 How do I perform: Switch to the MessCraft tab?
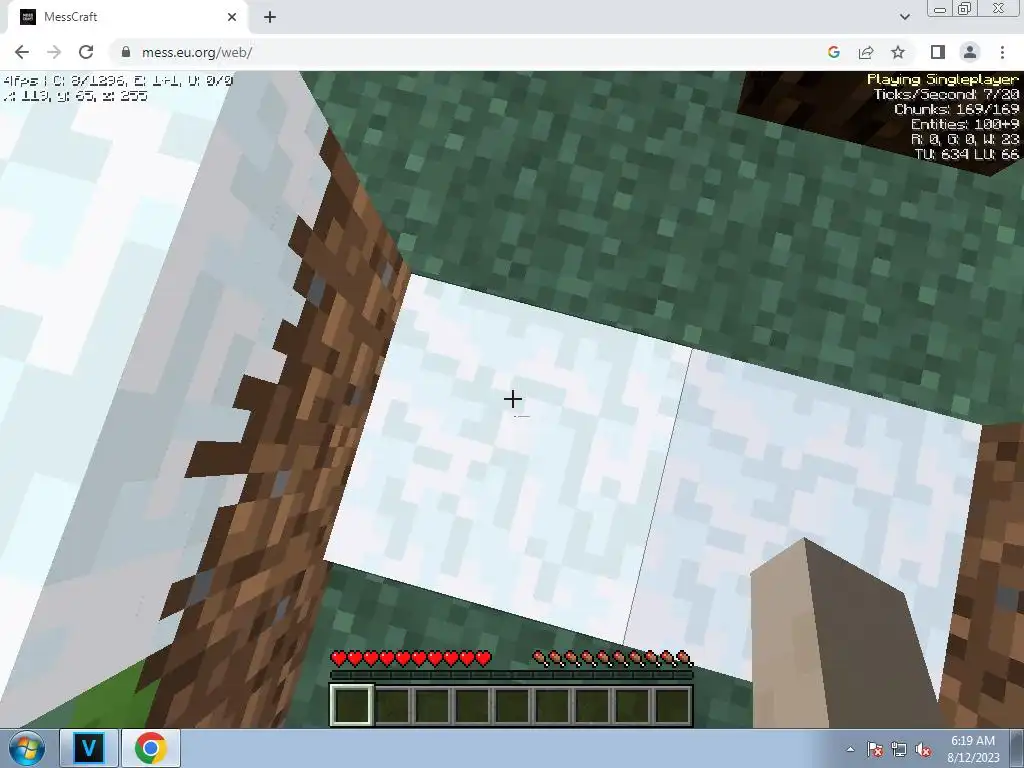127,18
